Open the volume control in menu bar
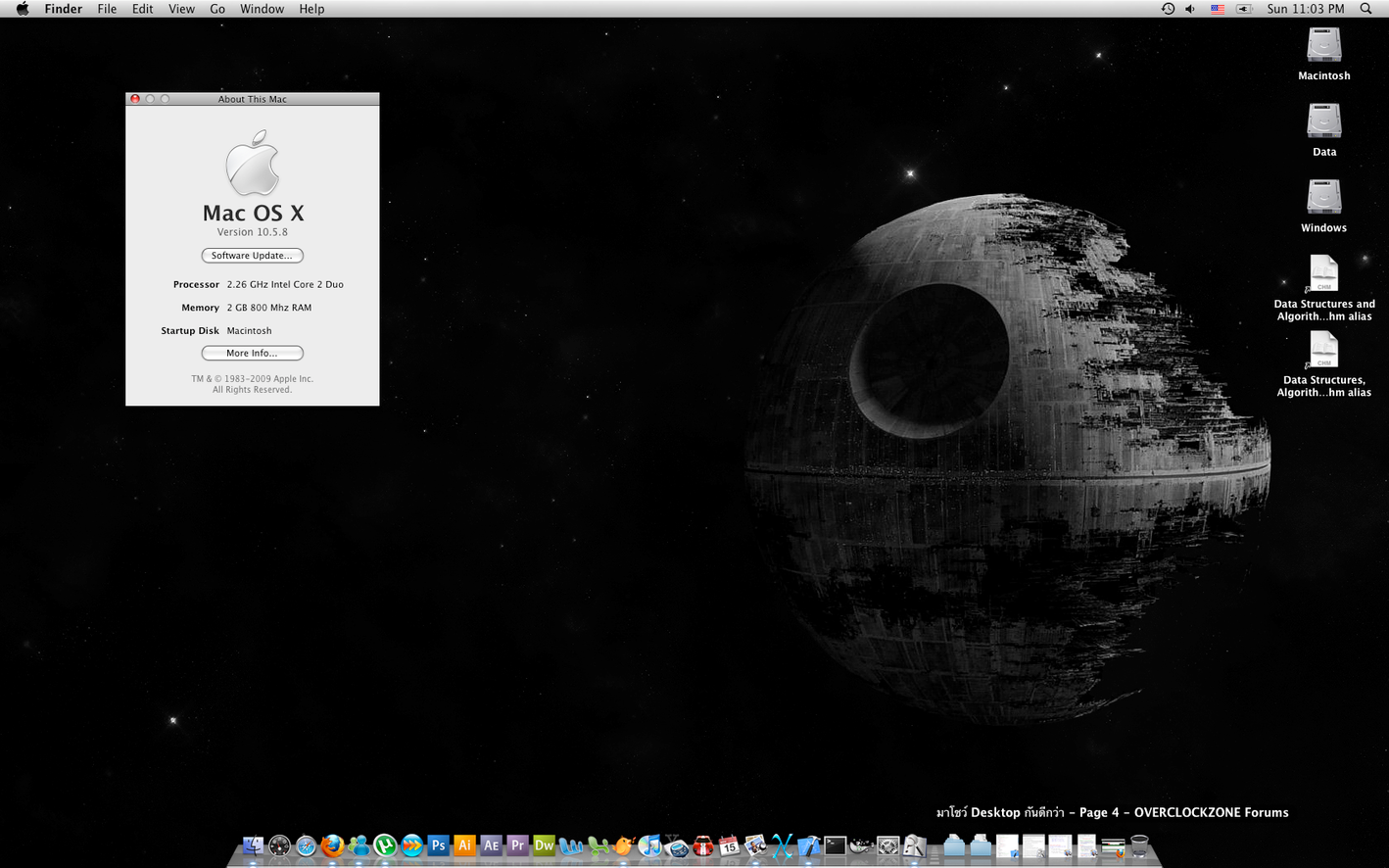The width and height of the screenshot is (1389, 868). pyautogui.click(x=1190, y=9)
